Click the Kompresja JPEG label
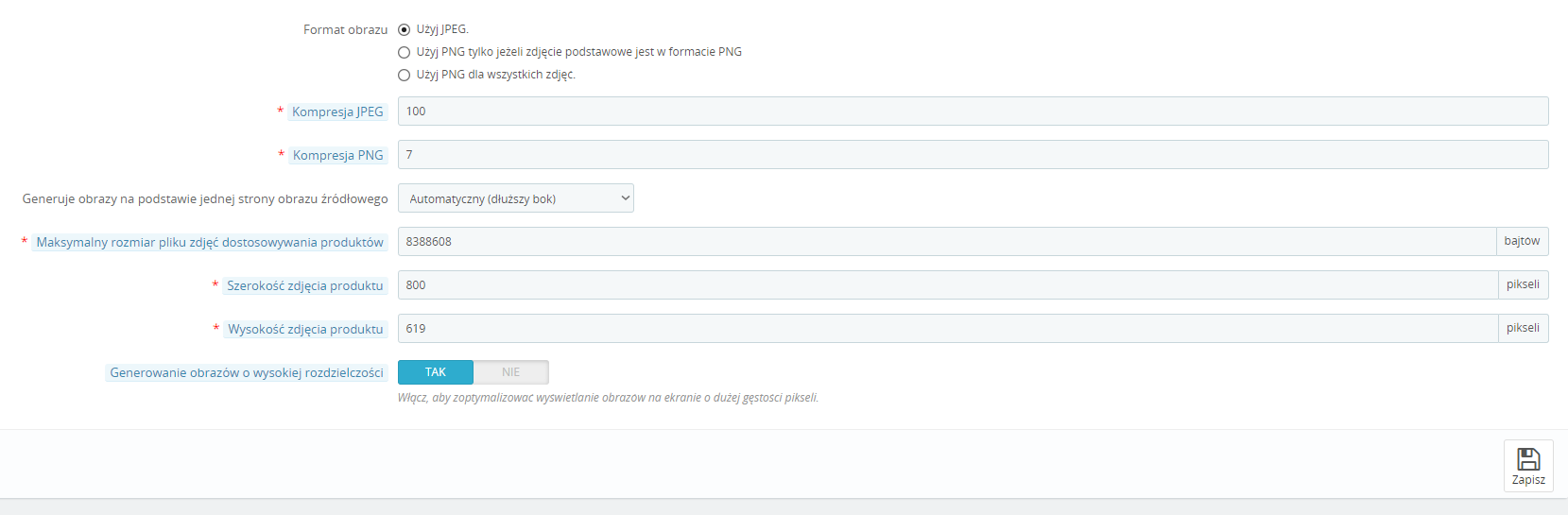 [337, 112]
